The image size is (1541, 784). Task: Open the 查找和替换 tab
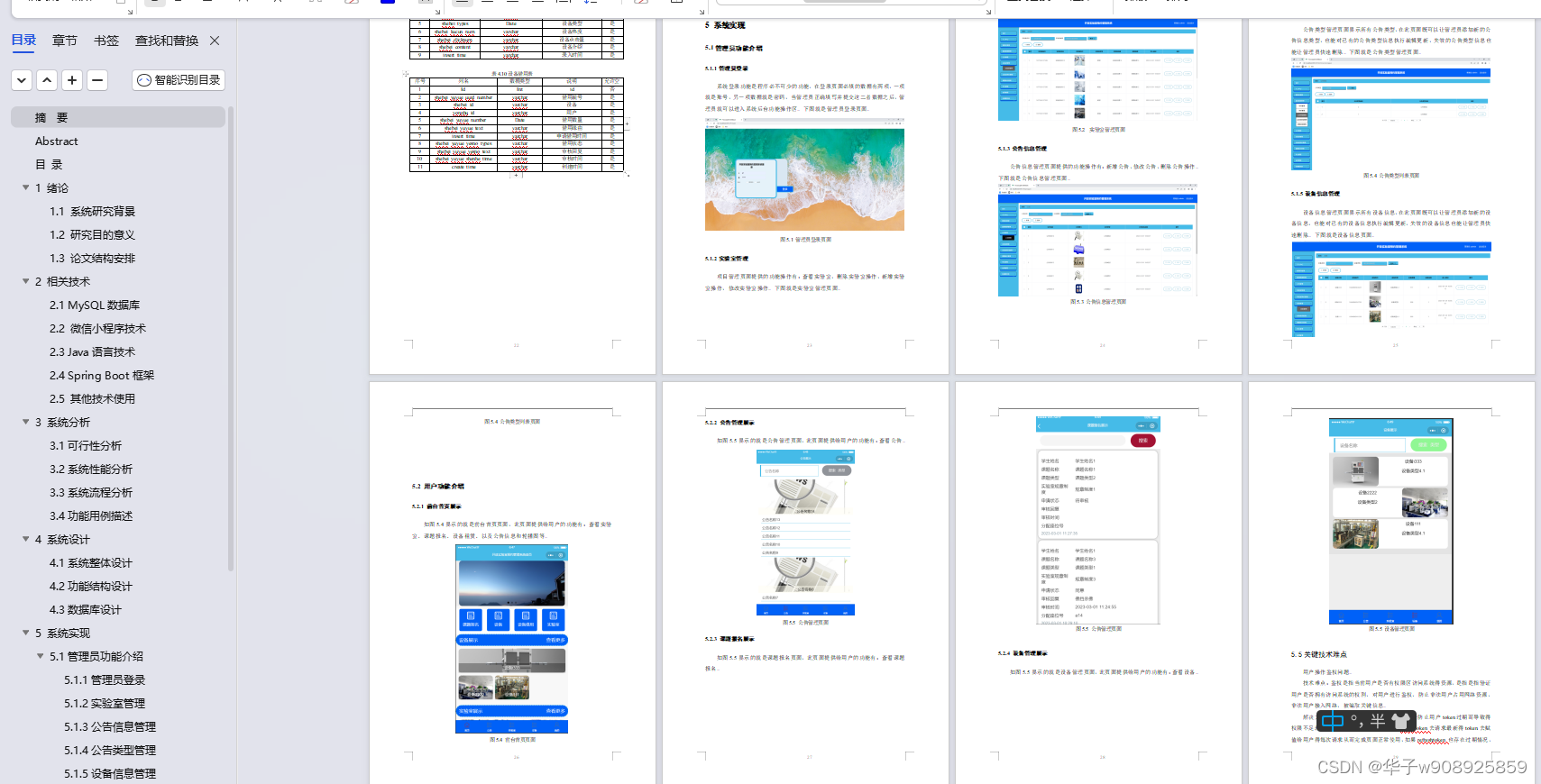pos(167,41)
